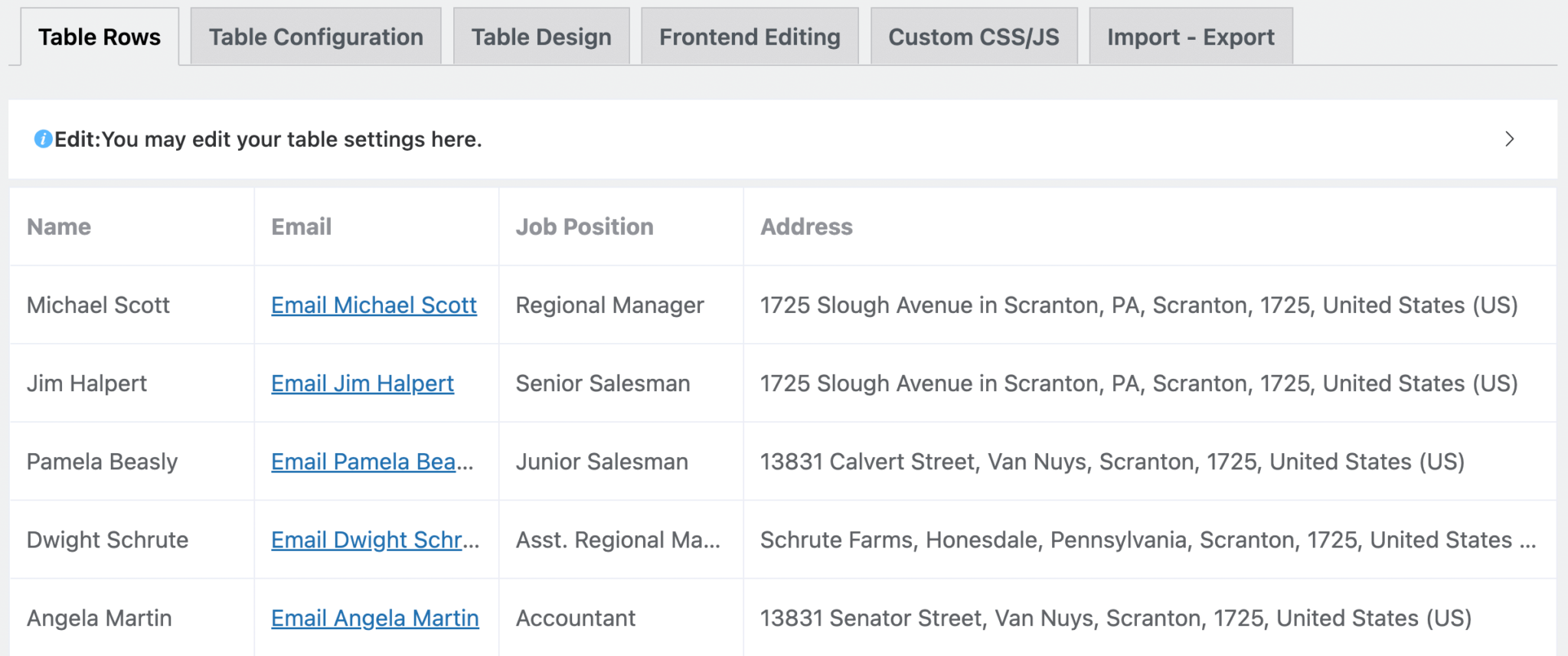Open the Custom CSS/JS tab
The width and height of the screenshot is (1568, 656).
(x=973, y=36)
